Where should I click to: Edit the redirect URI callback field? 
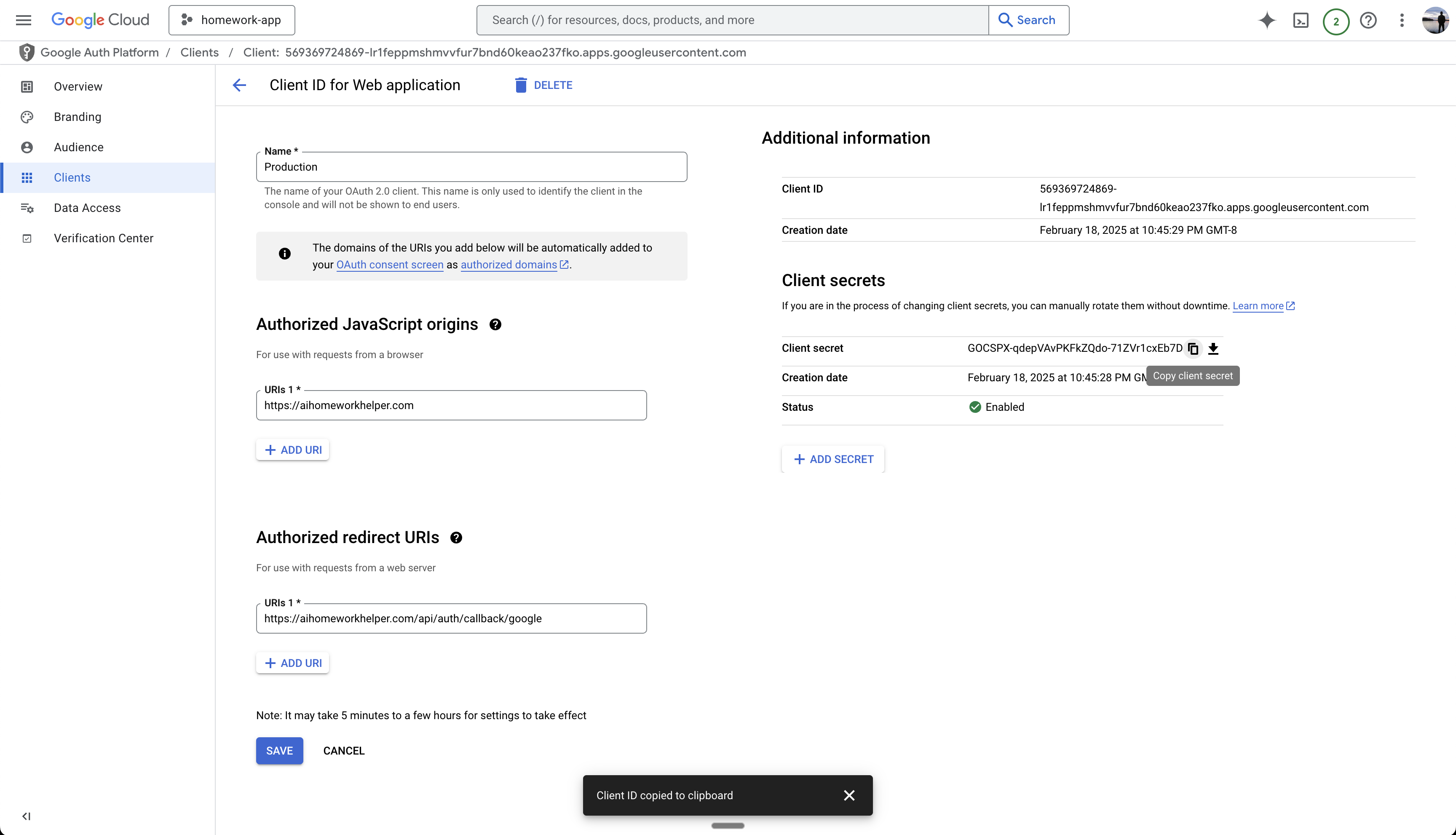451,618
